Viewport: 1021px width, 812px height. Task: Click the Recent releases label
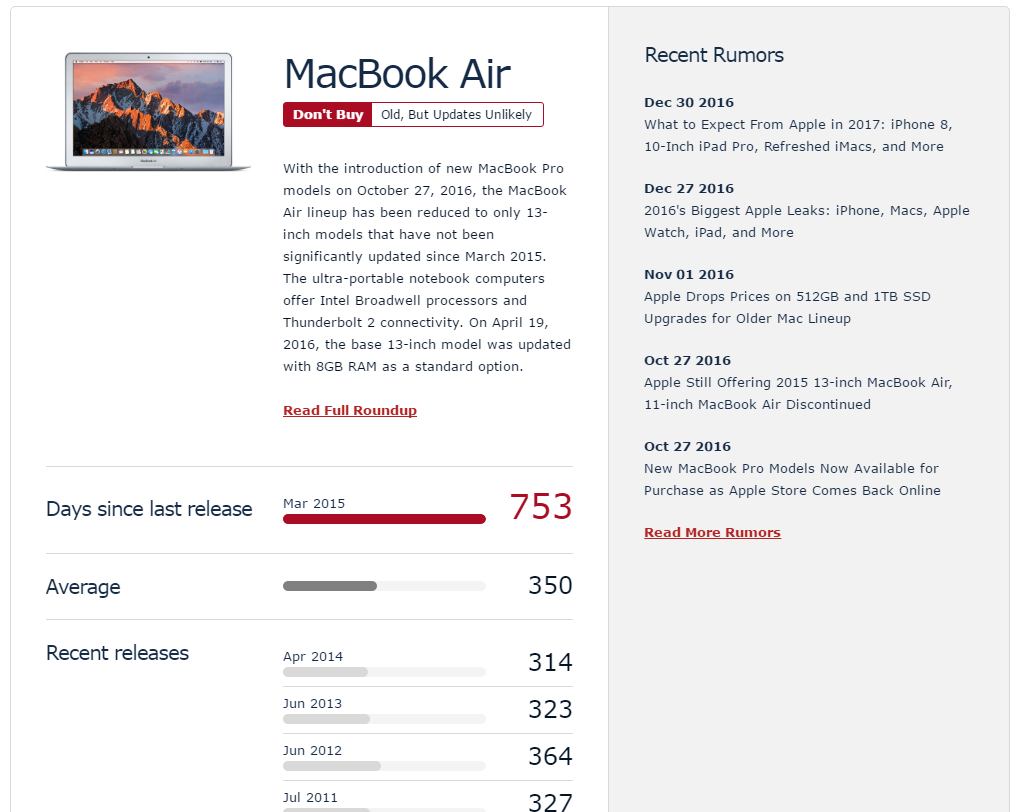click(117, 652)
